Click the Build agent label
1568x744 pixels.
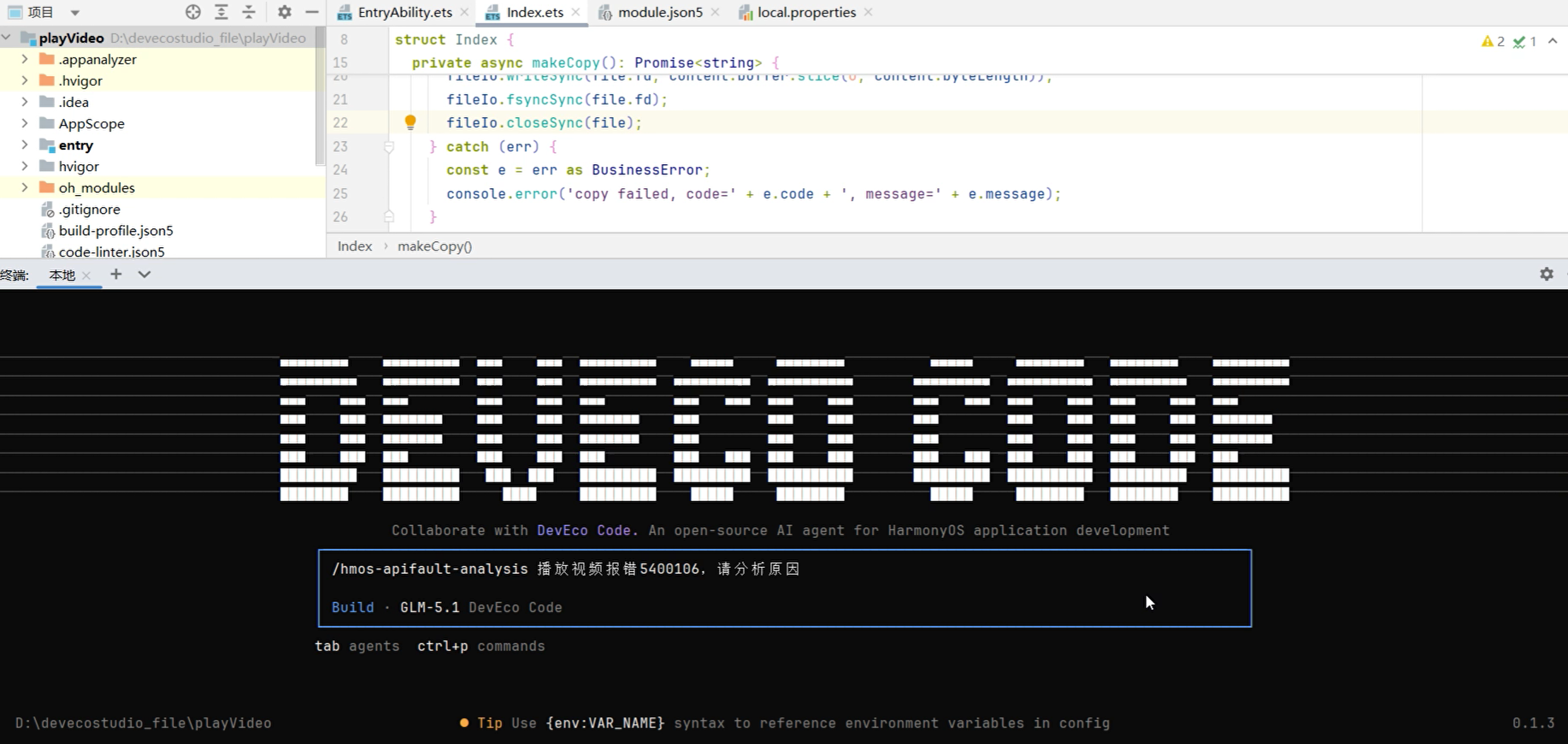coord(353,607)
